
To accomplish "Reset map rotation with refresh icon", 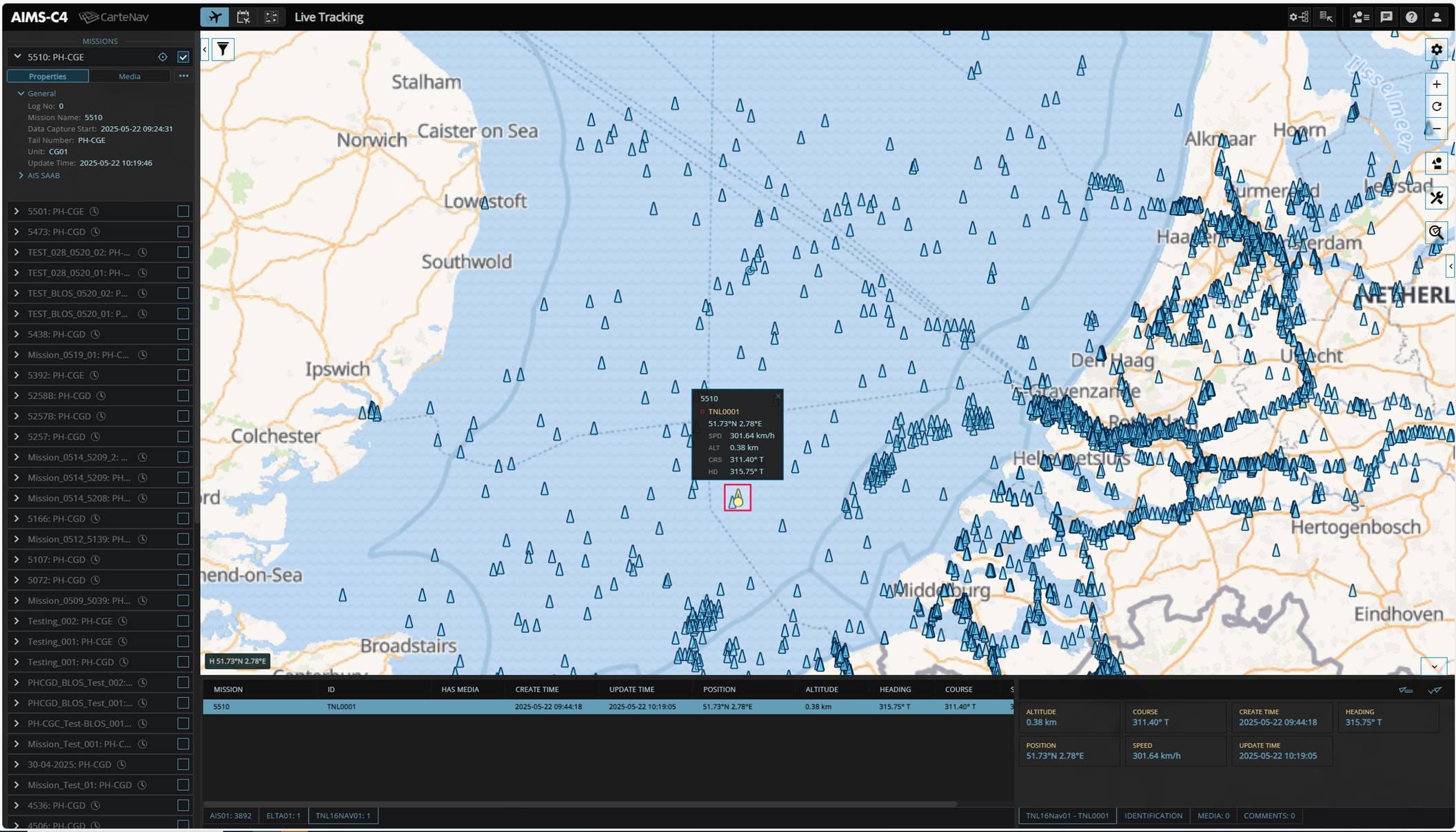I will (x=1436, y=106).
